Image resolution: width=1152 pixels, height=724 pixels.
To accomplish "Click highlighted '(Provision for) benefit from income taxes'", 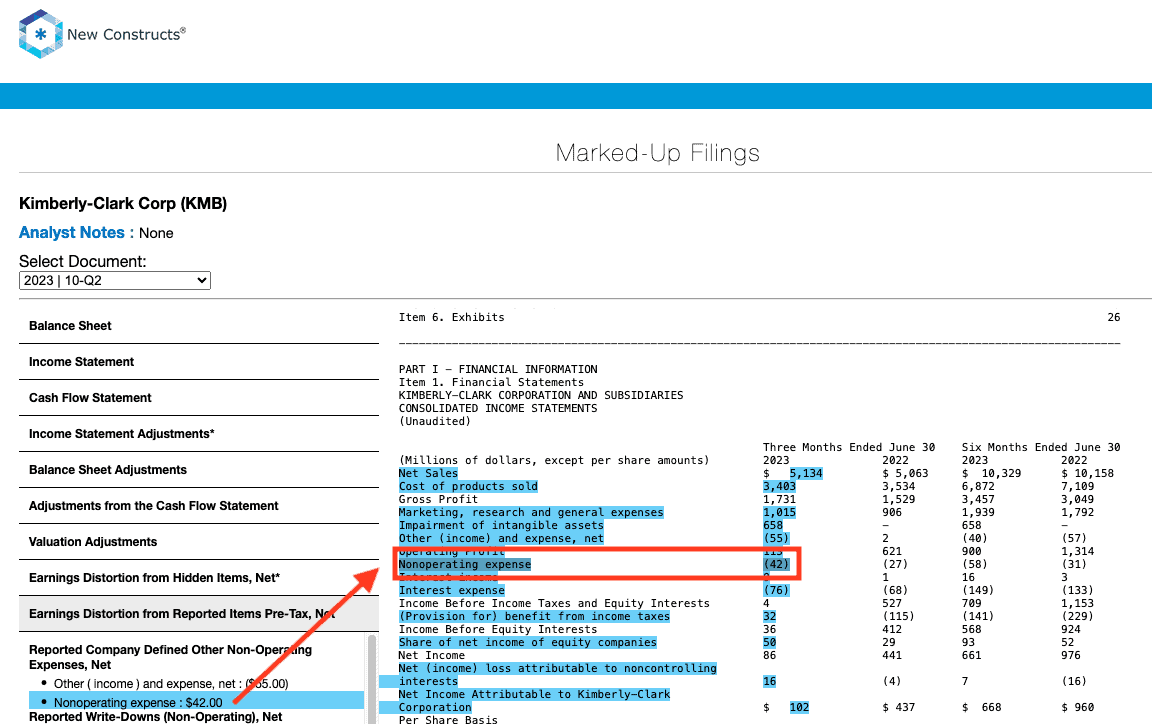I will pos(534,617).
